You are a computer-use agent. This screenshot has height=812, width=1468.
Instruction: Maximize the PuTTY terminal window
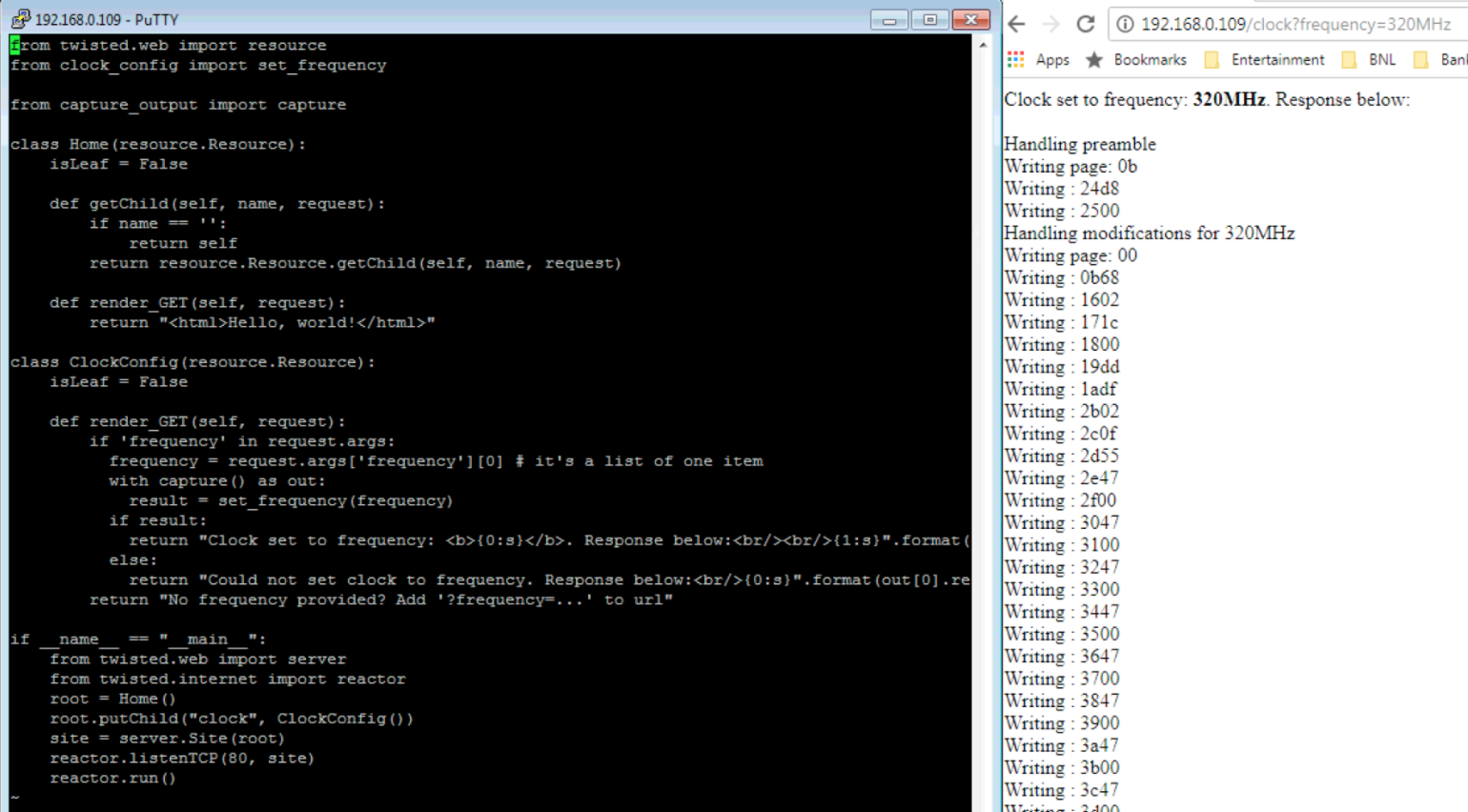tap(929, 19)
